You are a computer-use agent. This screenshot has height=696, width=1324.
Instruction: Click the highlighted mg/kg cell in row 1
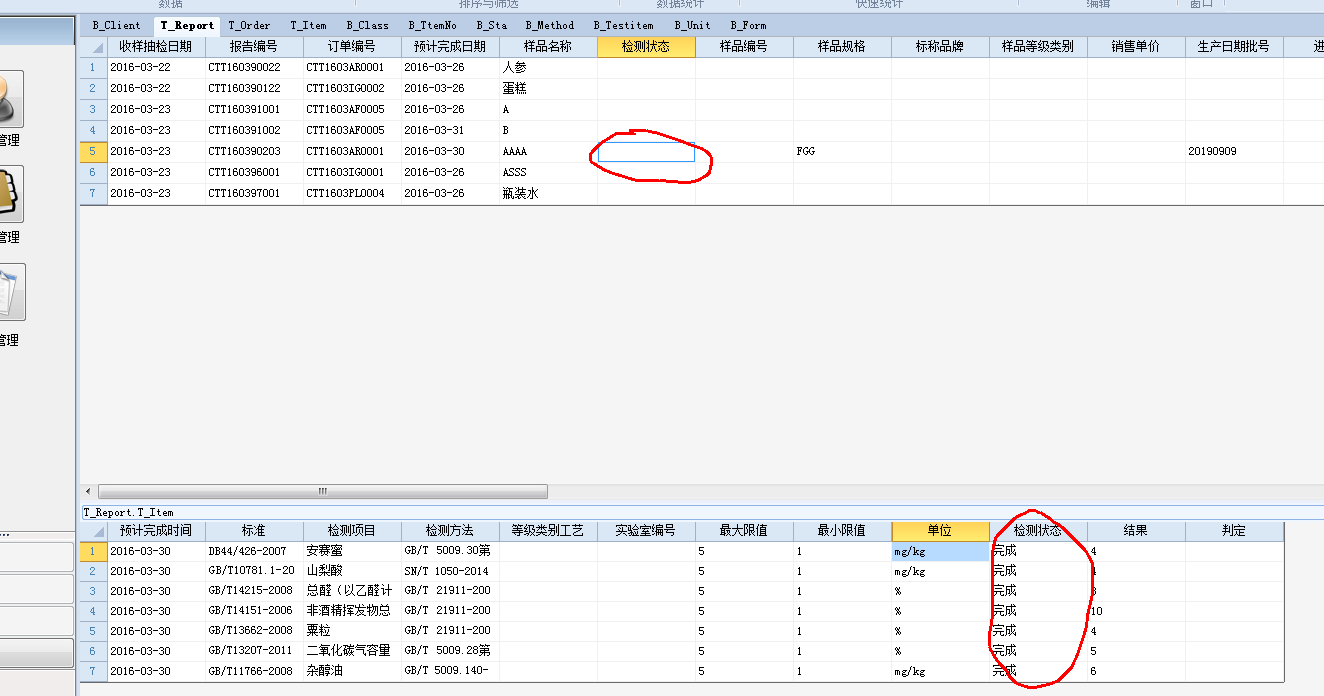click(940, 551)
